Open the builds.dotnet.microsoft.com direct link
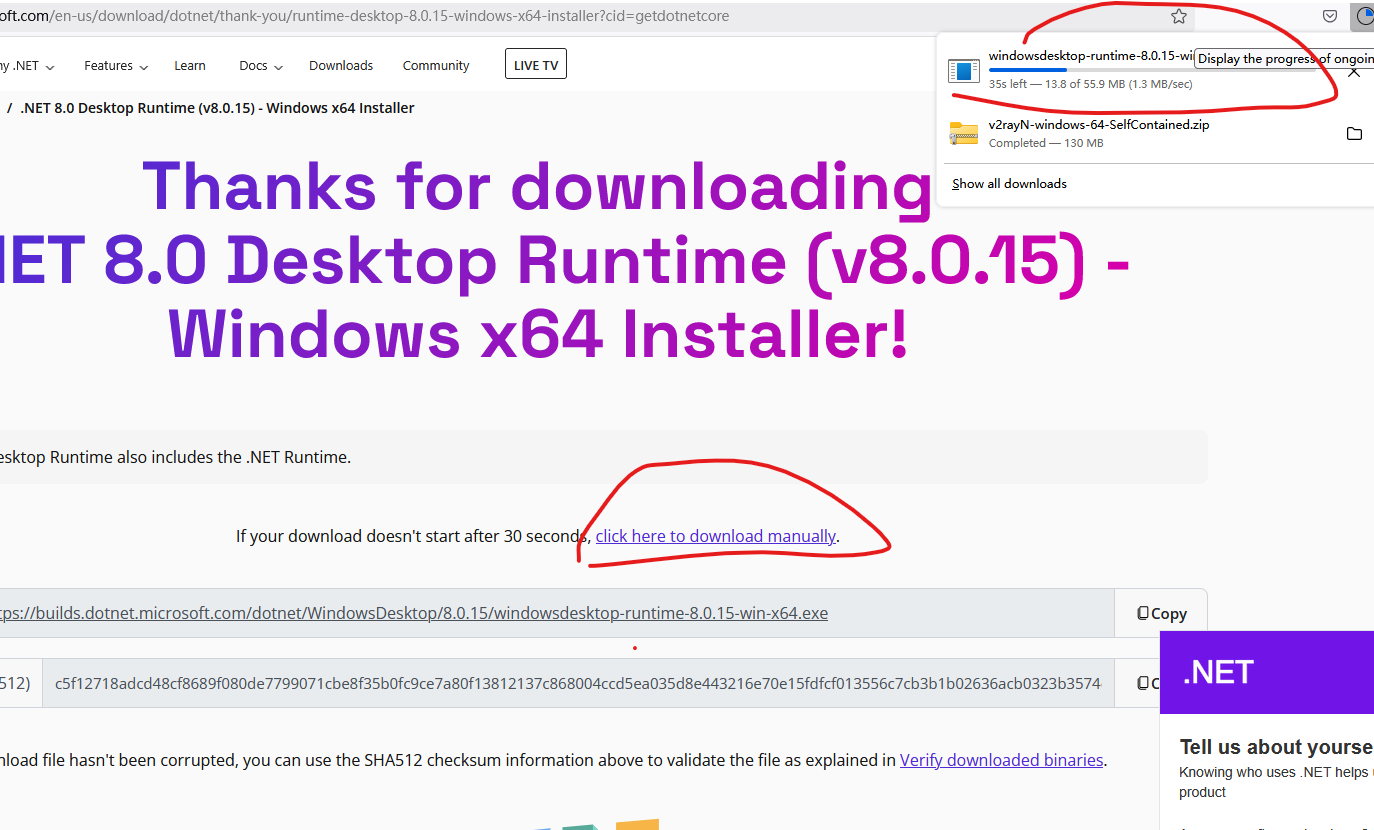The width and height of the screenshot is (1374, 830). 414,613
